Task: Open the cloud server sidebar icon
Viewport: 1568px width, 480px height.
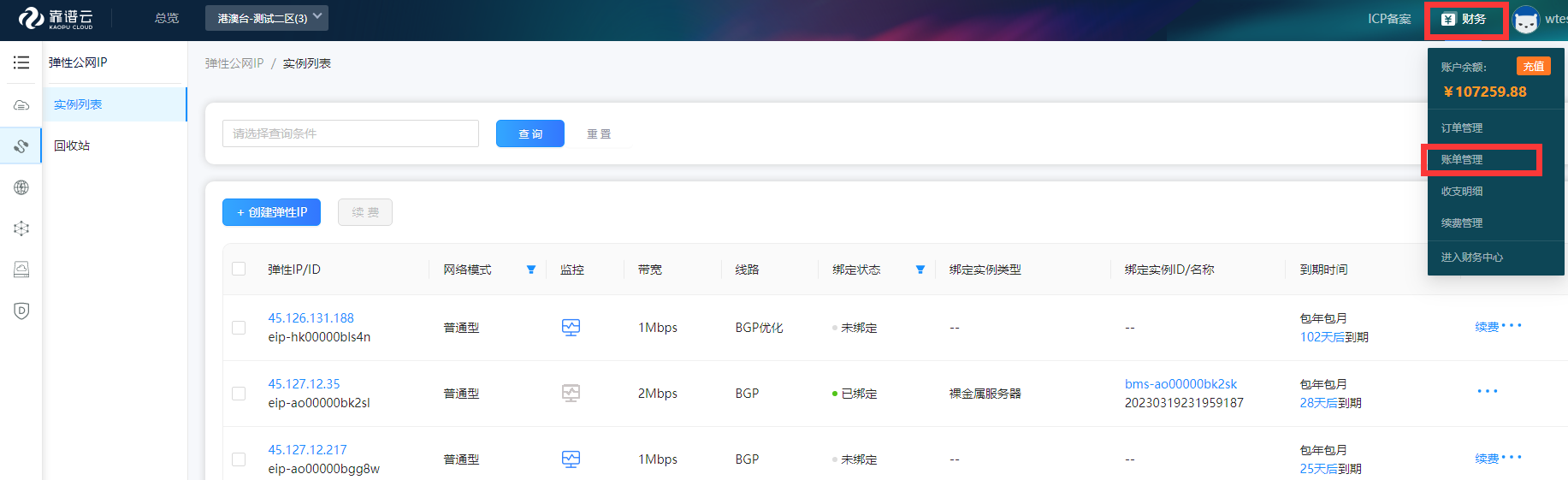Action: coord(21,105)
